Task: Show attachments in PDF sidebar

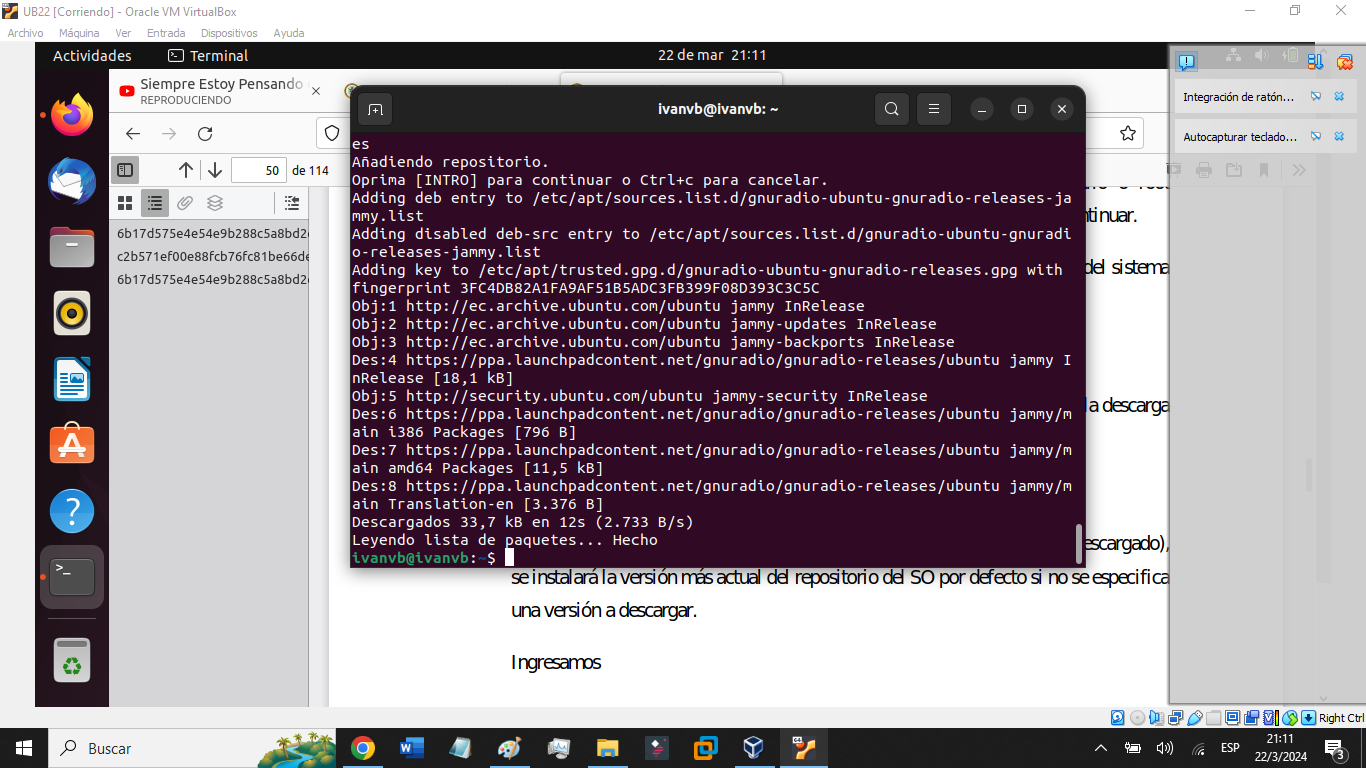Action: point(185,203)
